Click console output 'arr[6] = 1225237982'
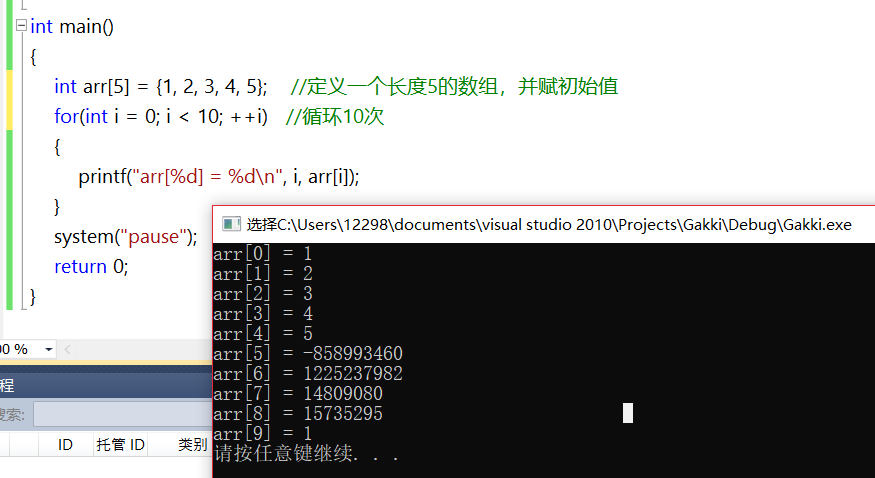 [308, 374]
